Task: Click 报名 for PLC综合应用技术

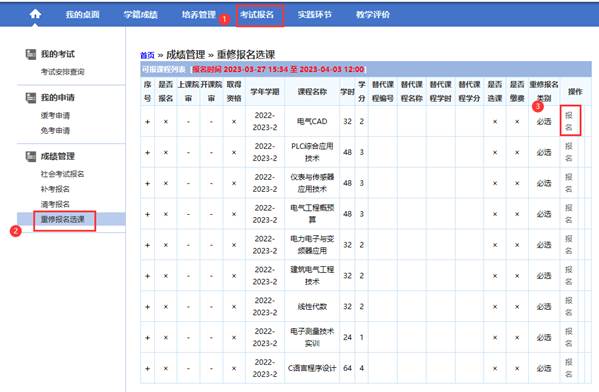Action: point(569,152)
